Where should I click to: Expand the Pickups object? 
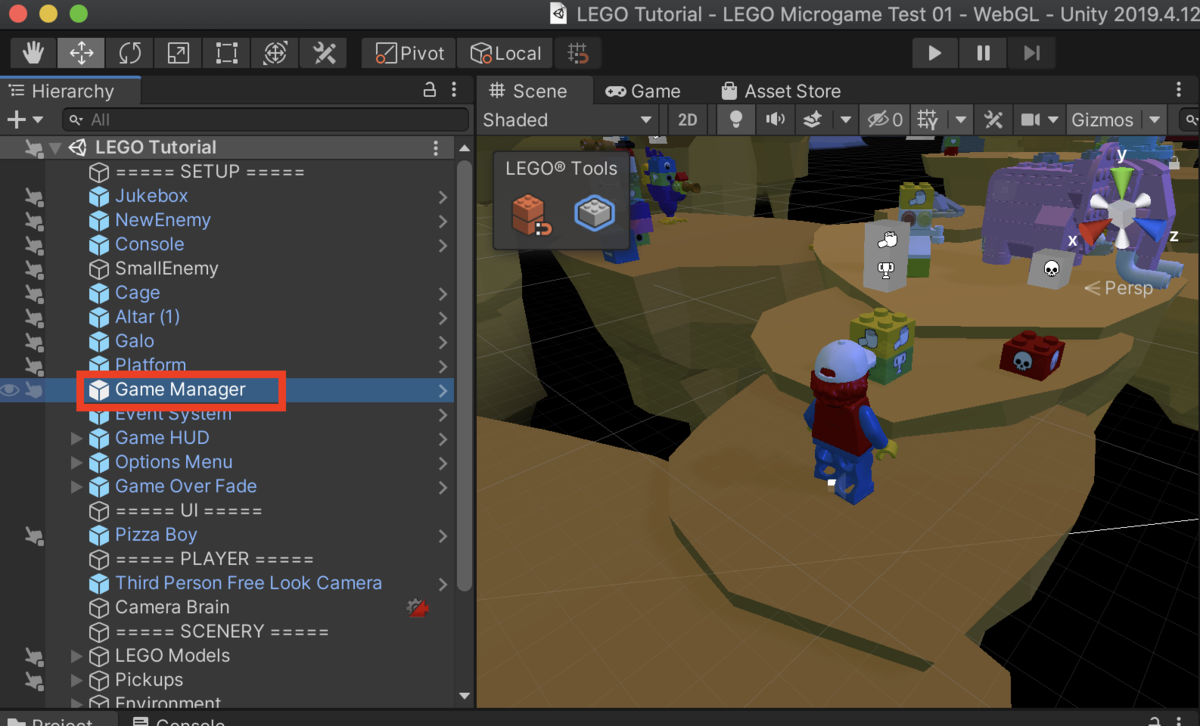pyautogui.click(x=77, y=680)
